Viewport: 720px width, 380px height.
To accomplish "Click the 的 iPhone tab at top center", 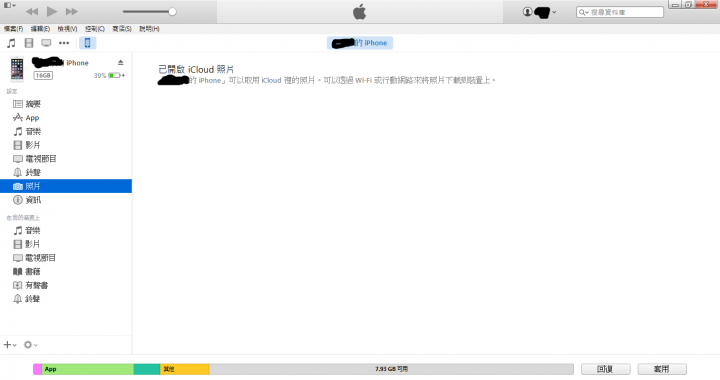I will (360, 43).
